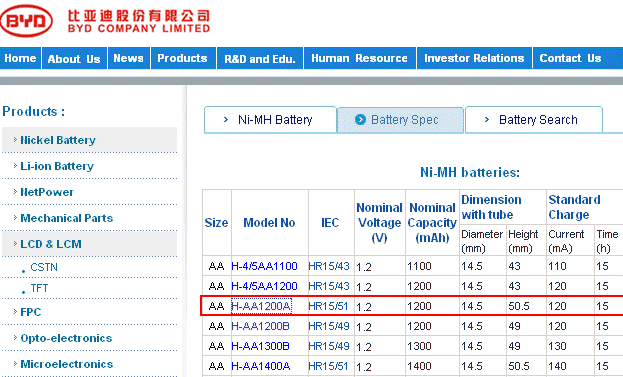Viewport: 623px width, 377px height.
Task: Open LCD & LCM in the sidebar
Action: click(51, 244)
